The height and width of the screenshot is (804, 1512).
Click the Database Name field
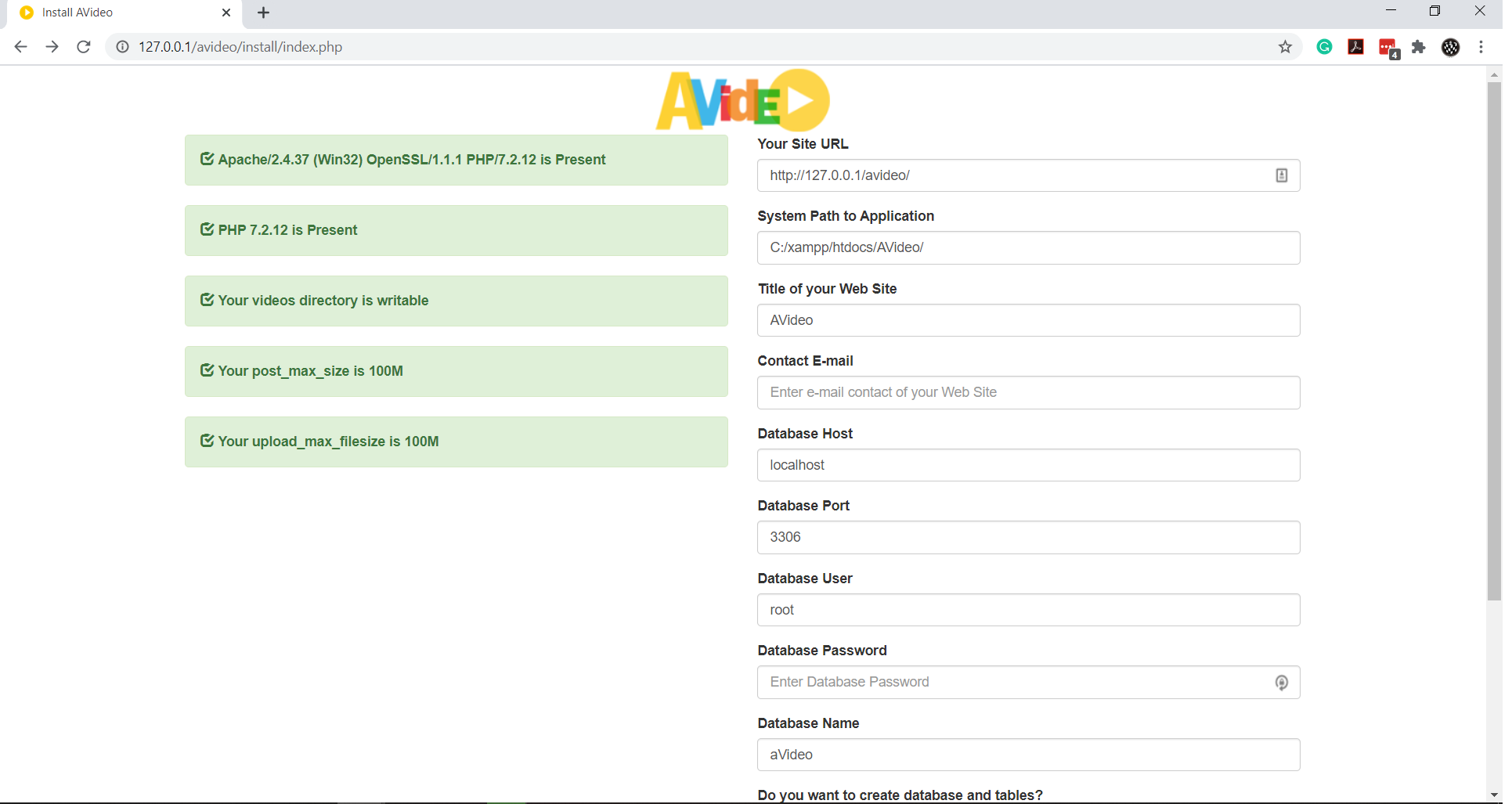point(1028,755)
